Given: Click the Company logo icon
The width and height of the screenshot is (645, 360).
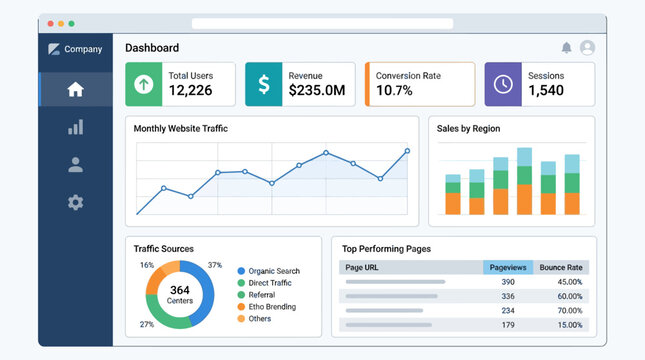Looking at the screenshot, I should 54,49.
